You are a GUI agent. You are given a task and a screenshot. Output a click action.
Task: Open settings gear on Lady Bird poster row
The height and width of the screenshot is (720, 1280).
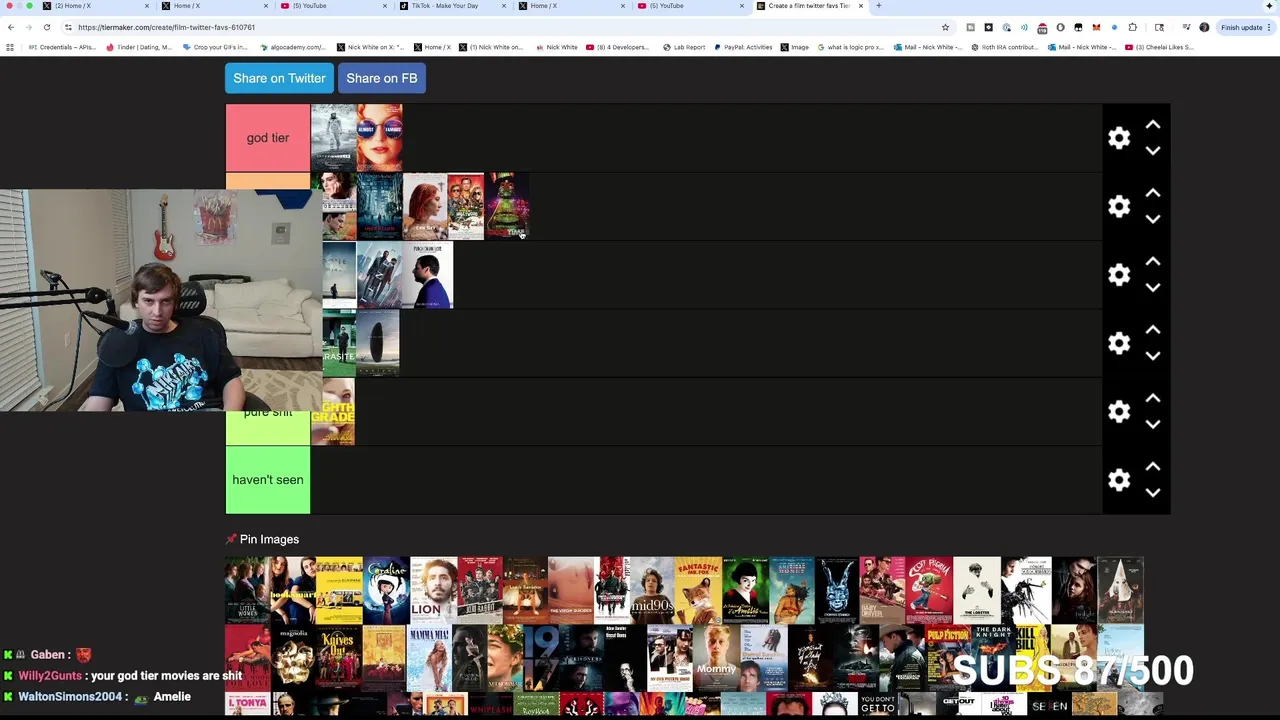point(1119,206)
